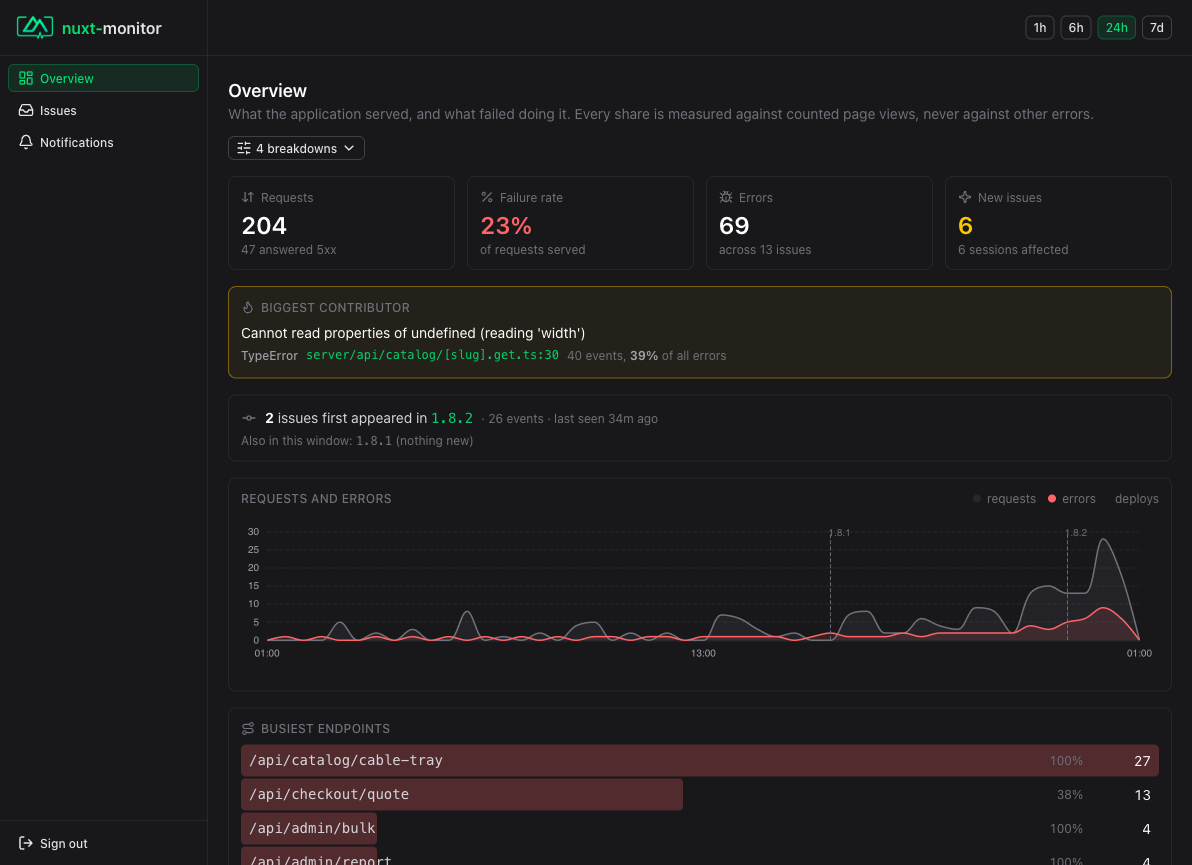1192x865 pixels.
Task: Toggle the deploys legend item
Action: click(1137, 499)
